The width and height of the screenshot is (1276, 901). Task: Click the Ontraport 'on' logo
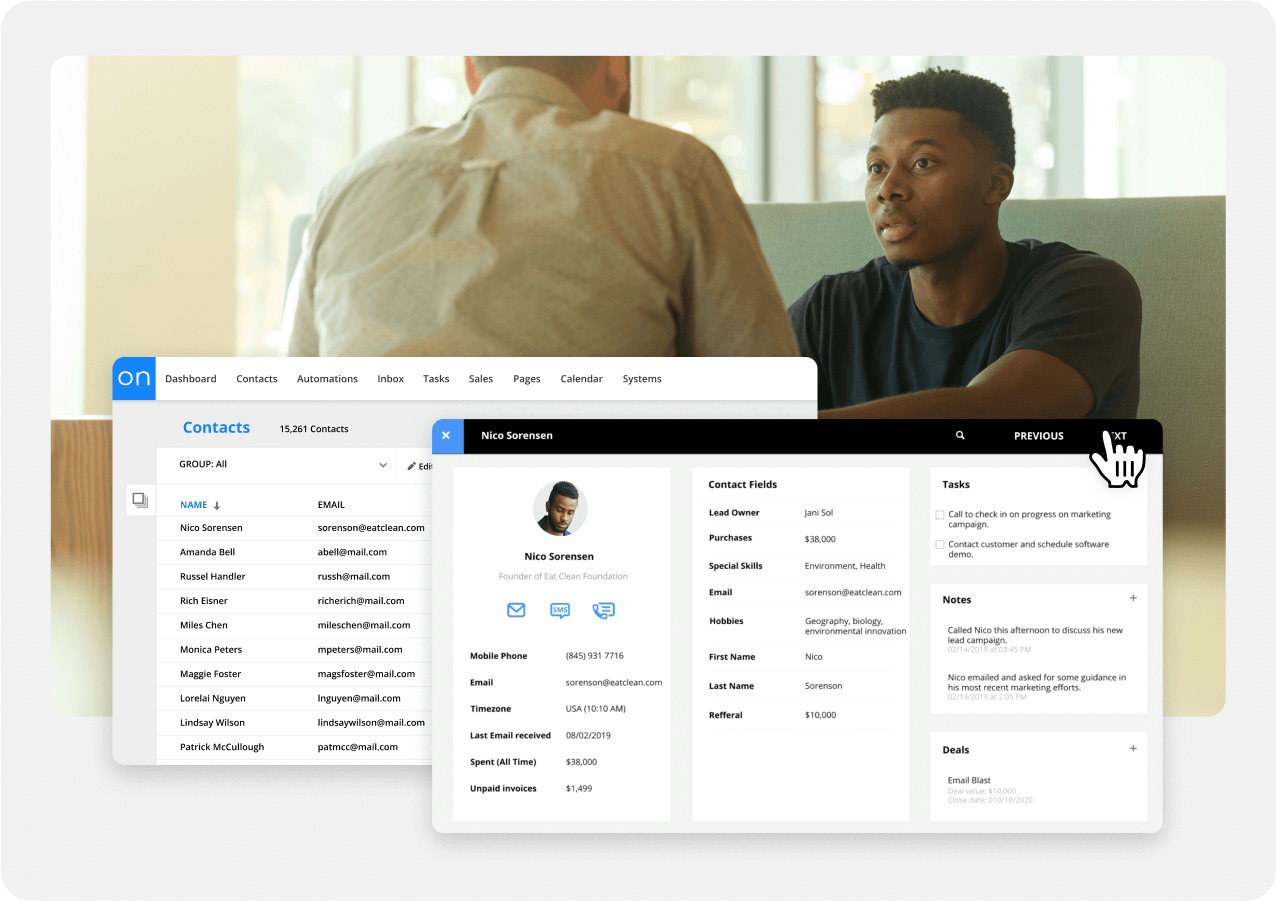[134, 379]
